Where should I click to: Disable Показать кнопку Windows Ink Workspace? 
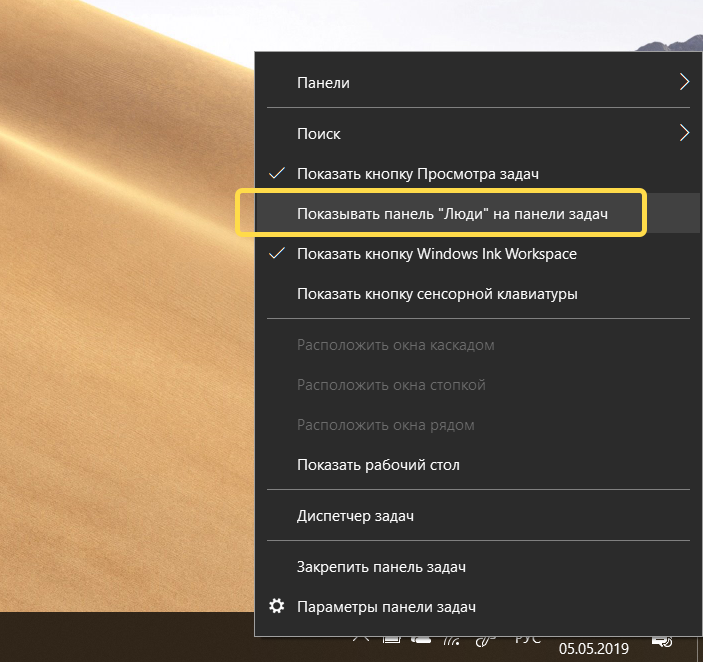coord(436,254)
